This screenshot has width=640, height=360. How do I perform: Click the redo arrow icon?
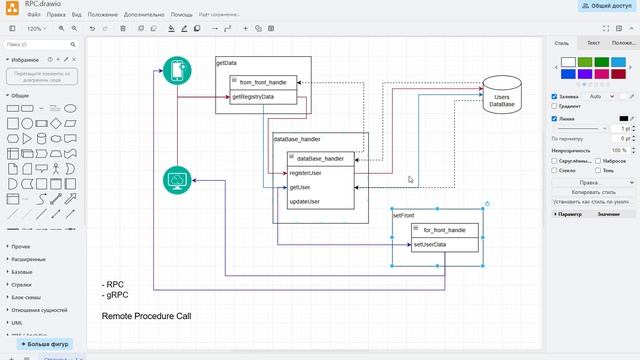coord(105,29)
